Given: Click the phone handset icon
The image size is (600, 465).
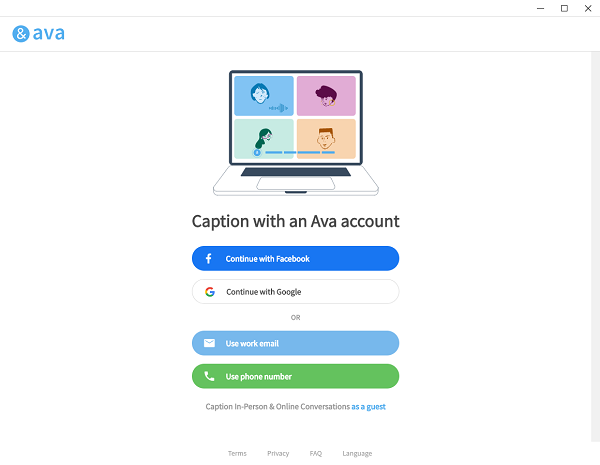Looking at the screenshot, I should [x=209, y=376].
